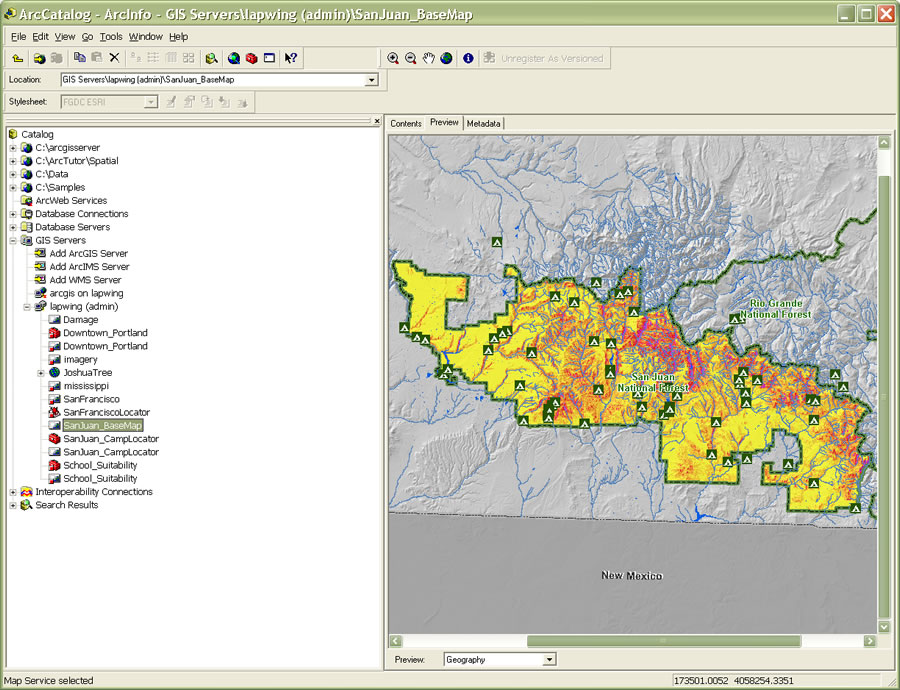Click the Connect to Folder icon
Screen dimensions: 900x690
tap(39, 58)
